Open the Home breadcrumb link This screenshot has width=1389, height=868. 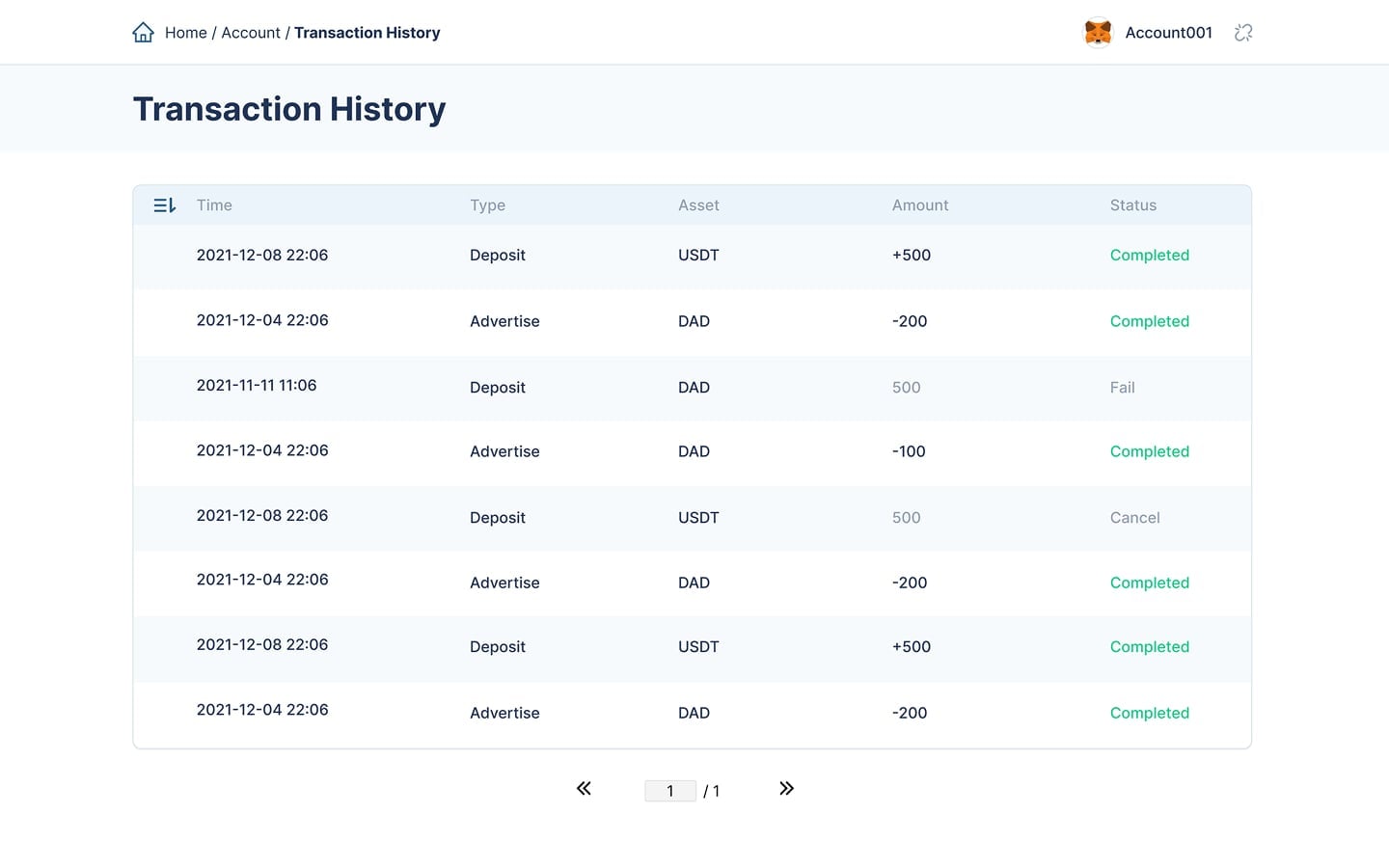(x=186, y=33)
